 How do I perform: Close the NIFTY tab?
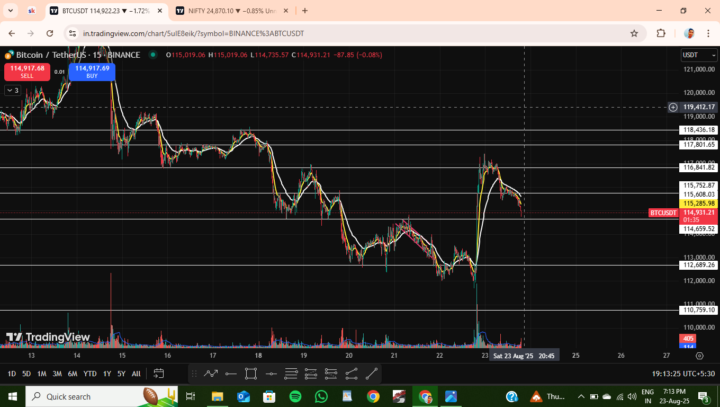(286, 11)
